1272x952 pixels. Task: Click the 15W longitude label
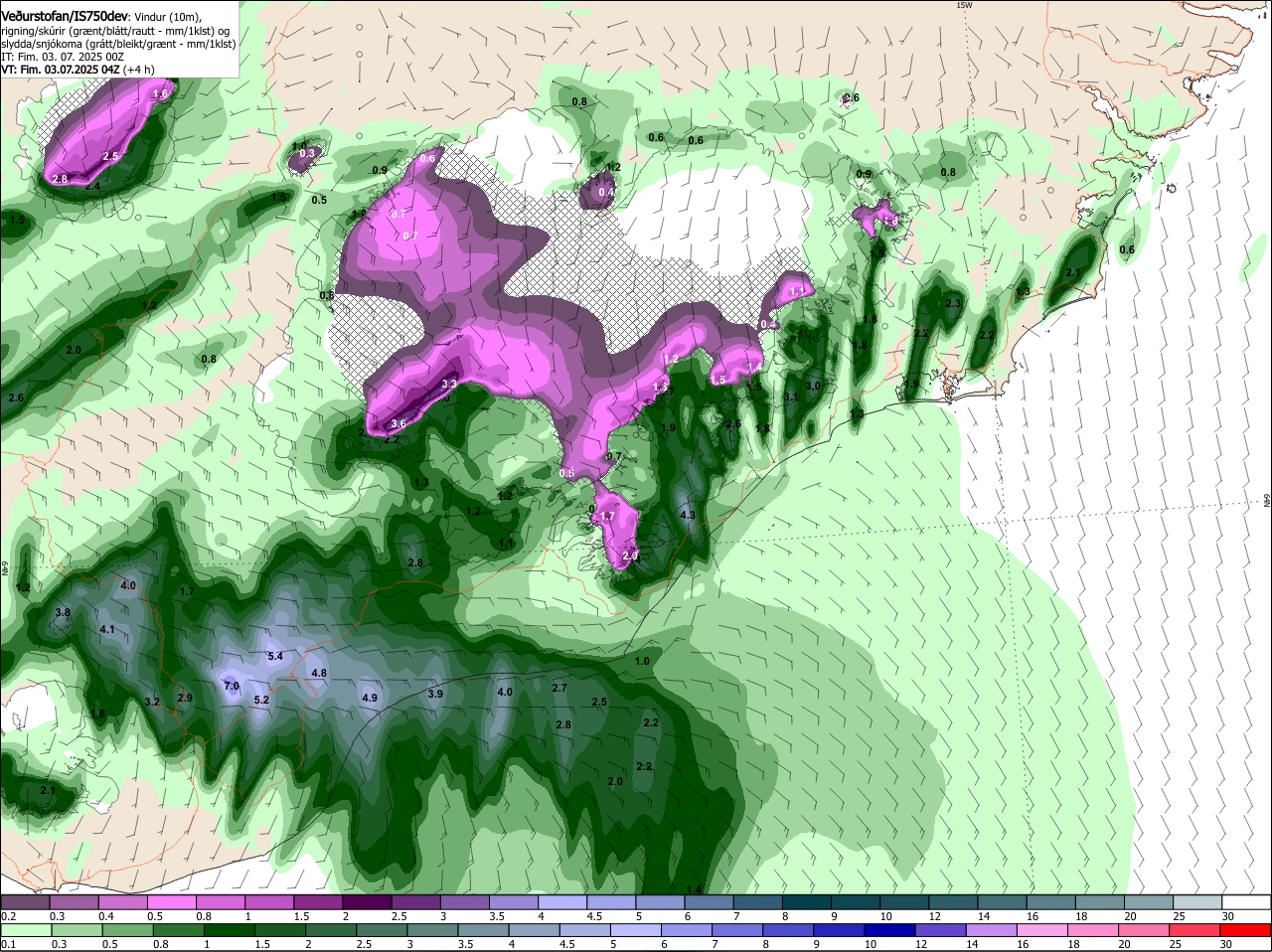963,5
